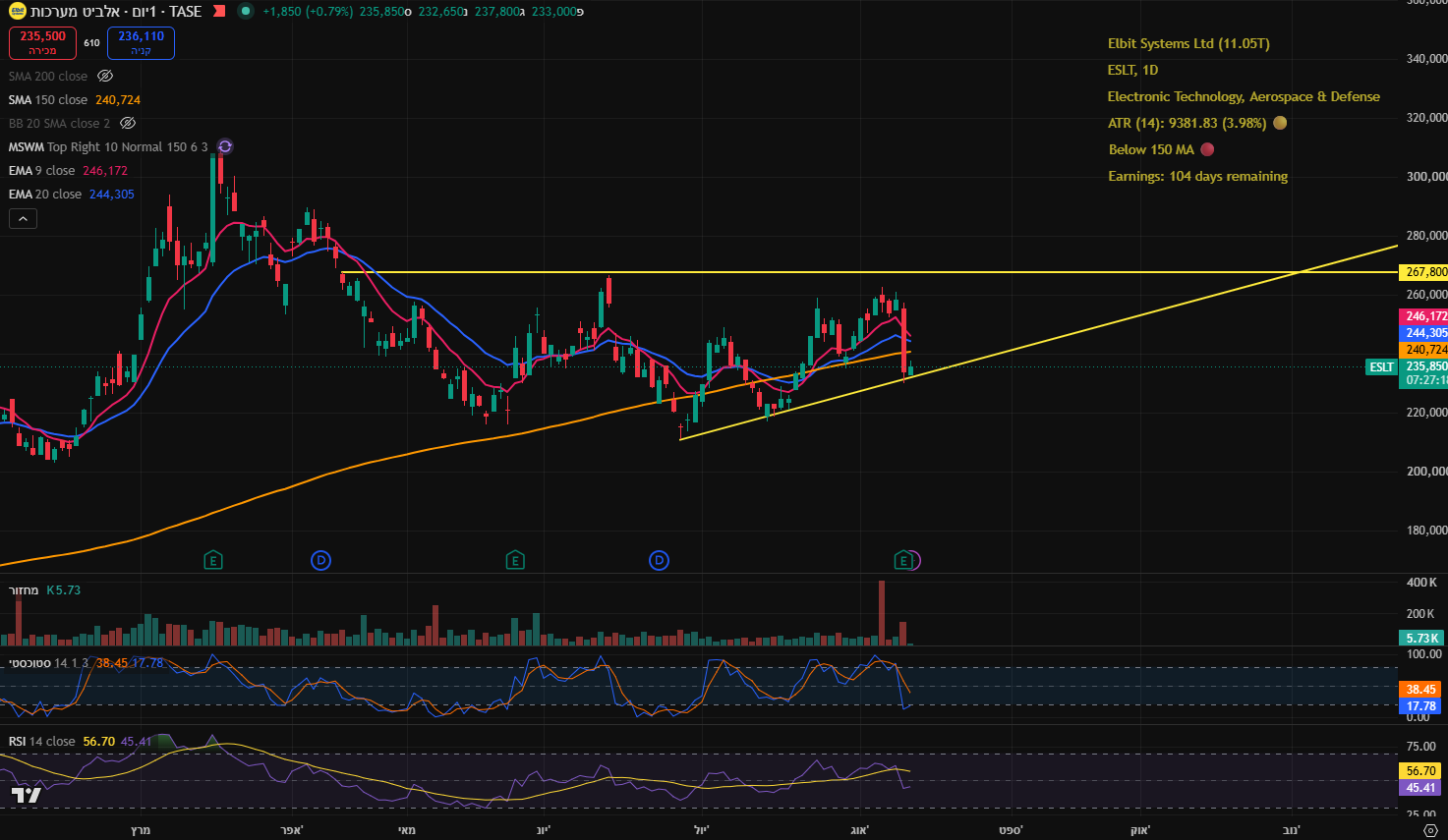Click the green market status indicator
The height and width of the screenshot is (840, 1448).
(x=245, y=12)
